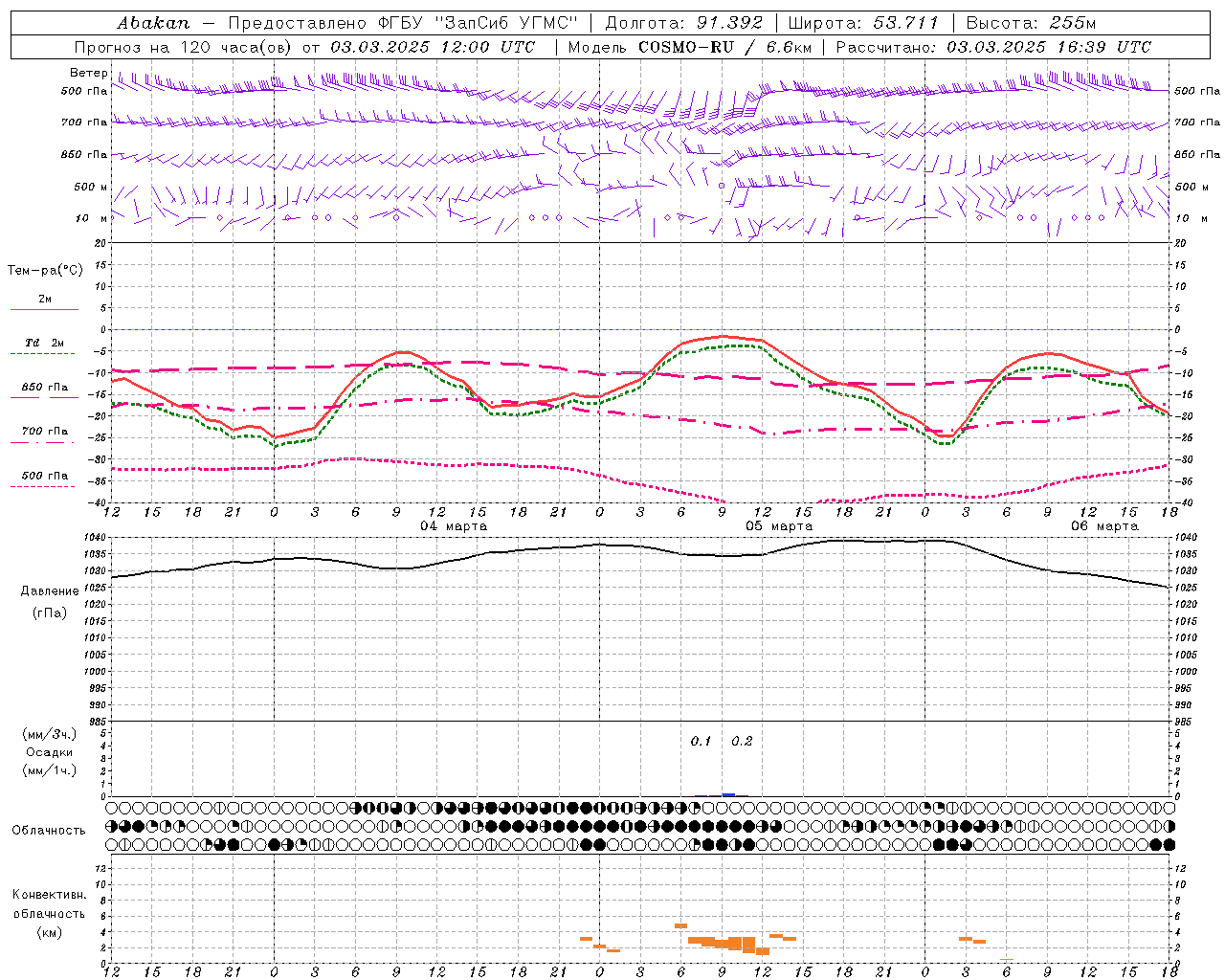Viewport: 1225px width, 980px height.
Task: Click the Td 2м legend label
Action: tap(44, 343)
